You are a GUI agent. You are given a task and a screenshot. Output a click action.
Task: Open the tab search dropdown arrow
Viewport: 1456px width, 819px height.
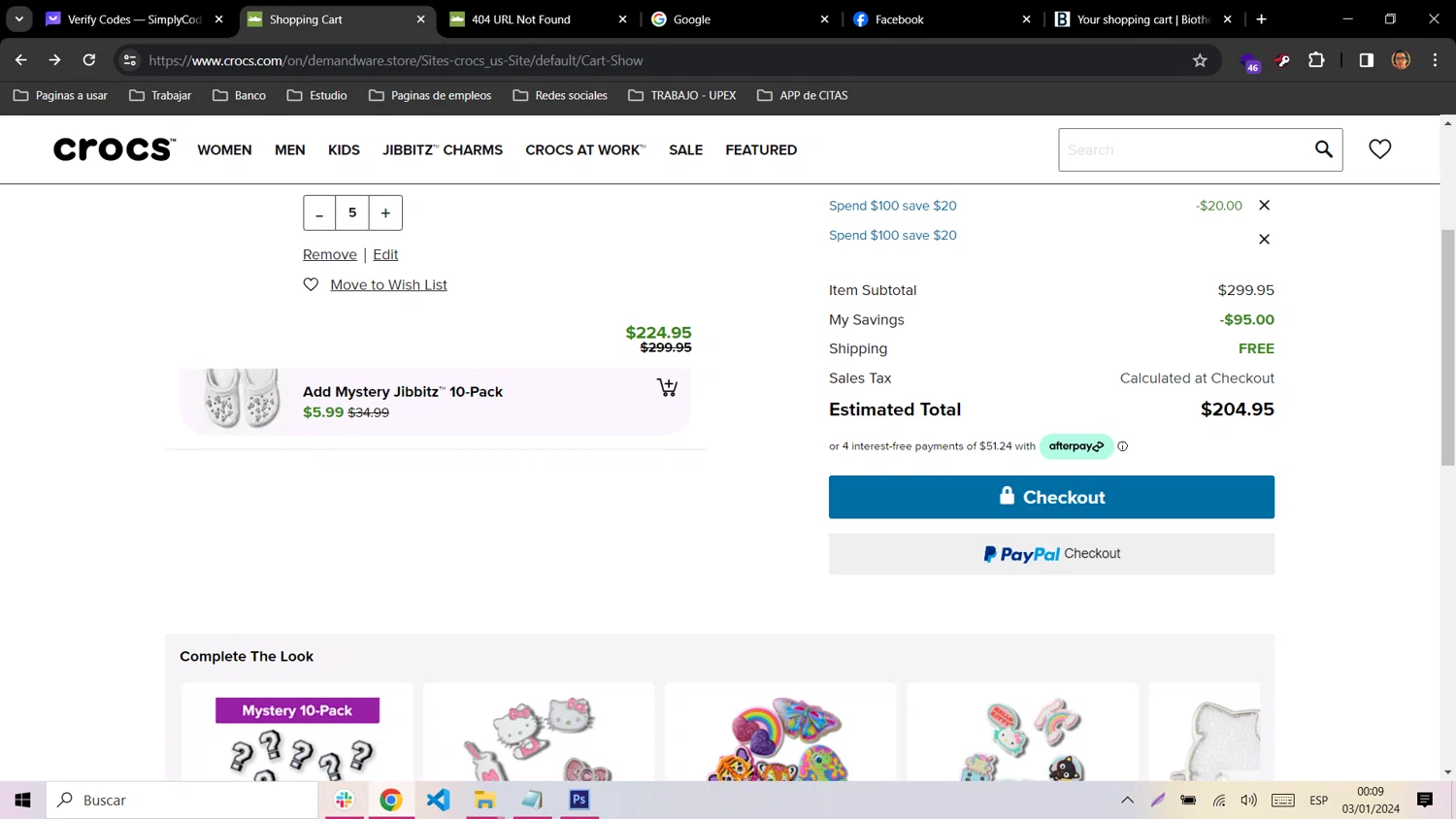[18, 18]
